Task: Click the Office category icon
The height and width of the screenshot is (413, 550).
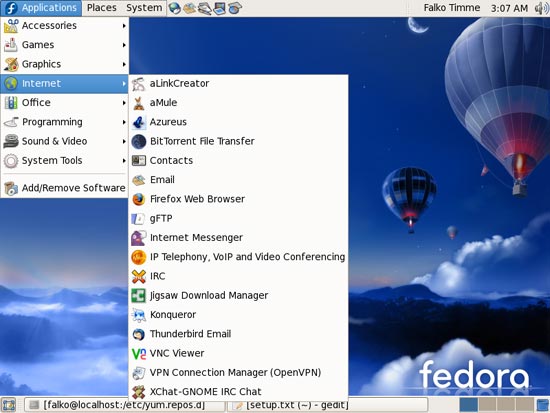Action: click(x=11, y=103)
